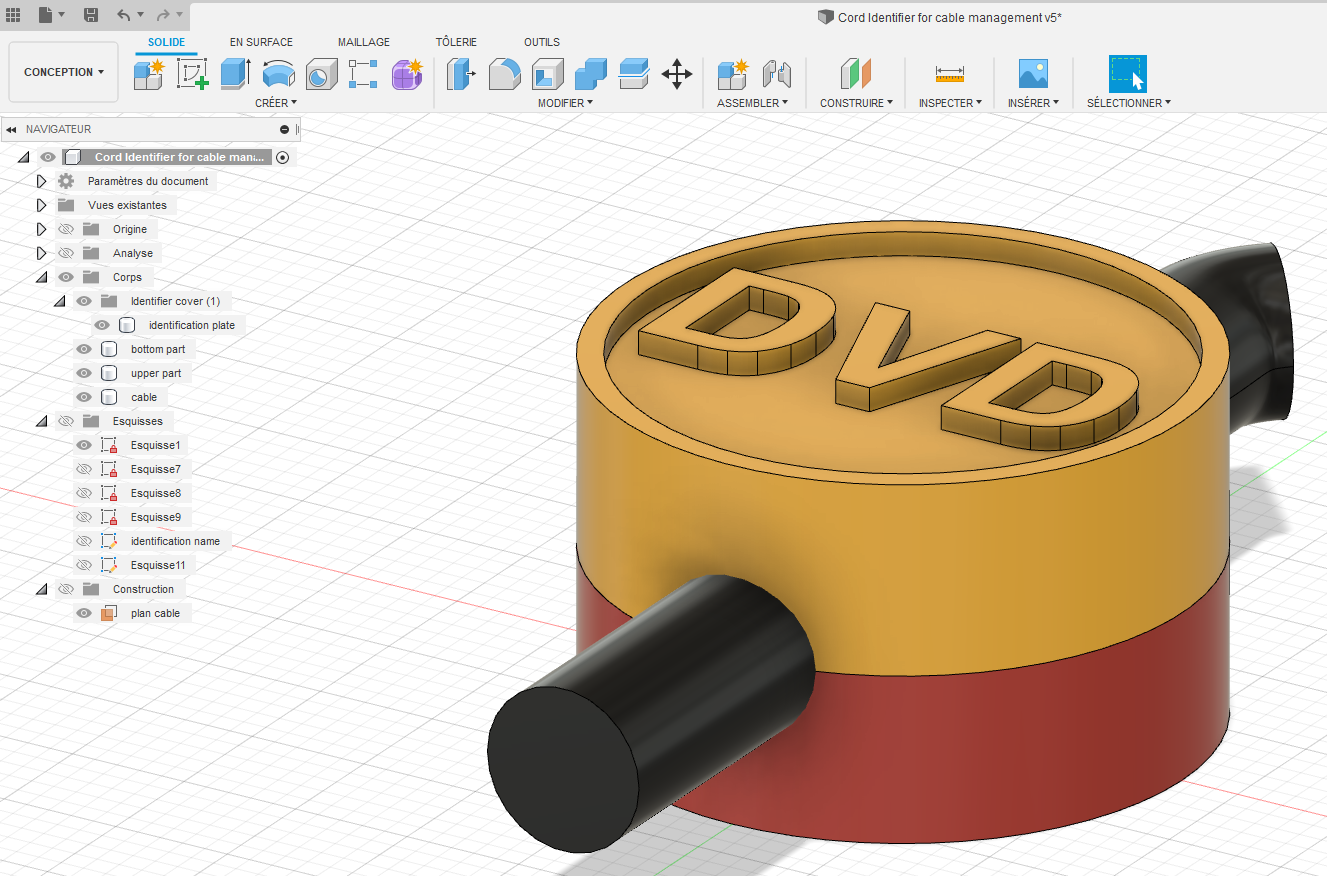Screen dimensions: 1327x876
Task: Open the CONCEPTION workspace dropdown
Action: (x=63, y=72)
